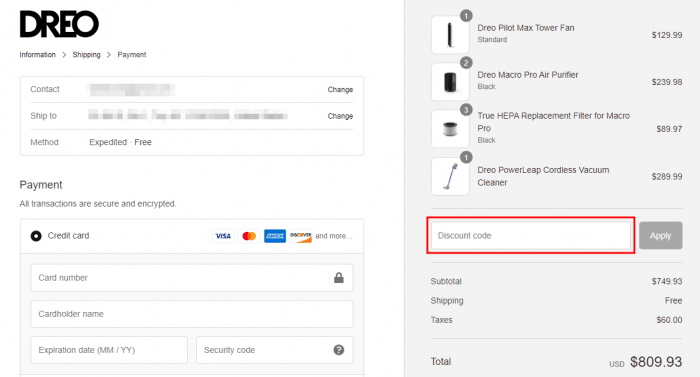Focus the Discount code field

531,235
